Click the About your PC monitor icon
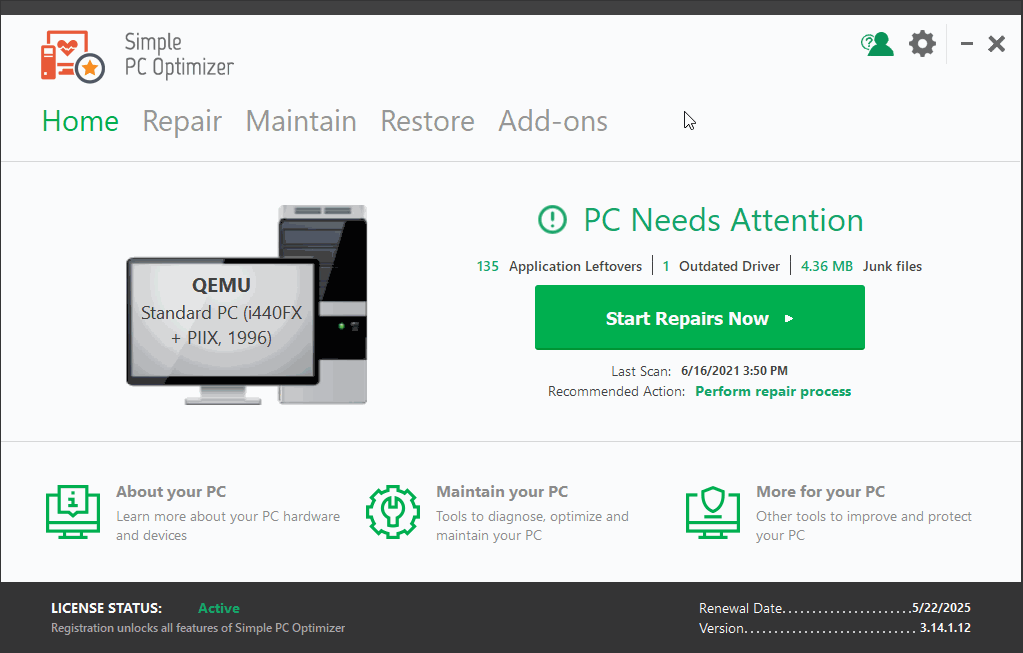This screenshot has height=653, width=1023. click(x=73, y=511)
